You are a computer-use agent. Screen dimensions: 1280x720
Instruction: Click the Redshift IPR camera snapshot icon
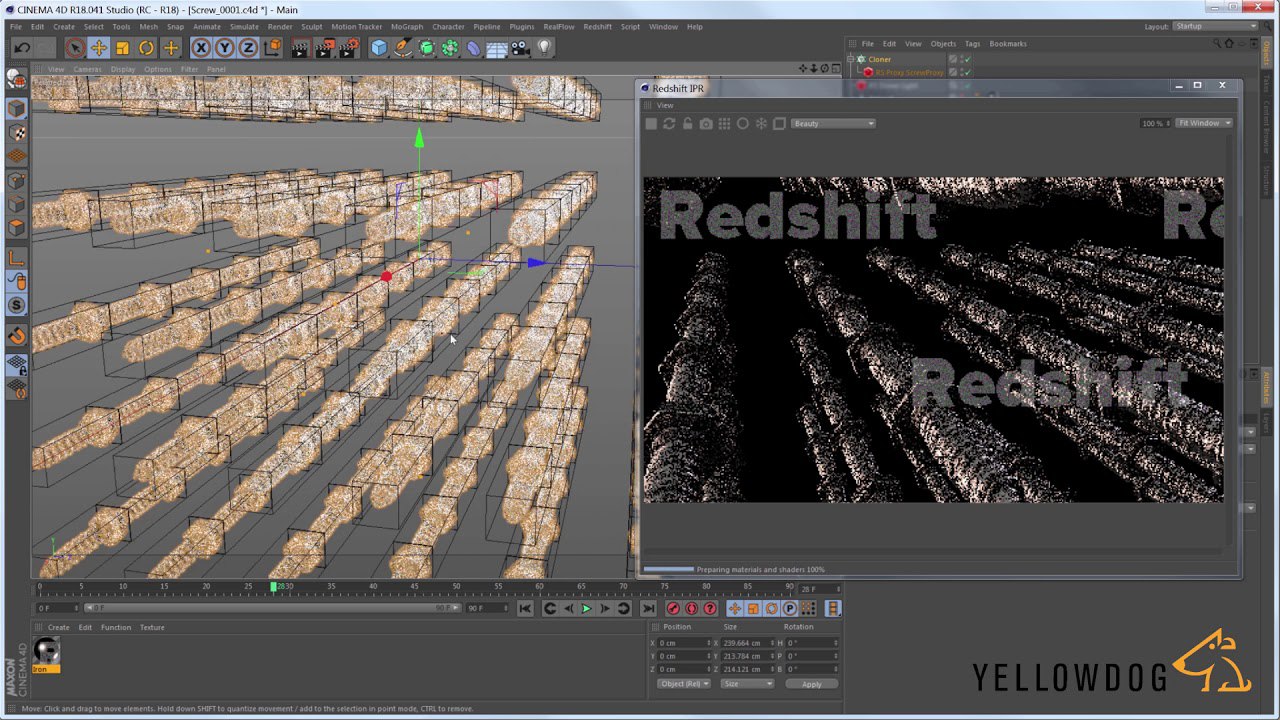[x=706, y=123]
